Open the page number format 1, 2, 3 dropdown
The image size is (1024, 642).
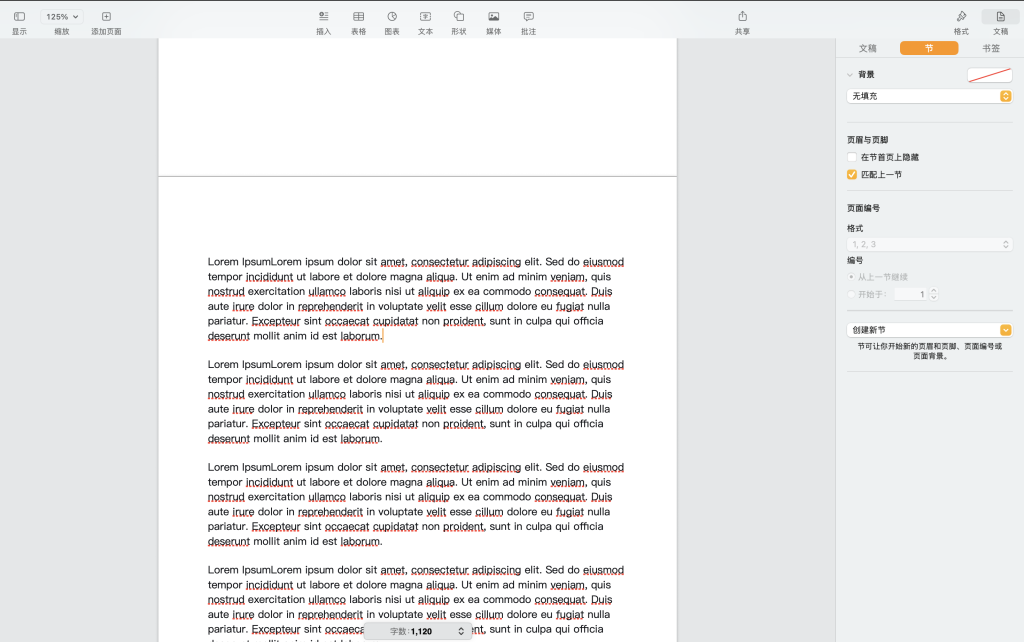point(929,244)
